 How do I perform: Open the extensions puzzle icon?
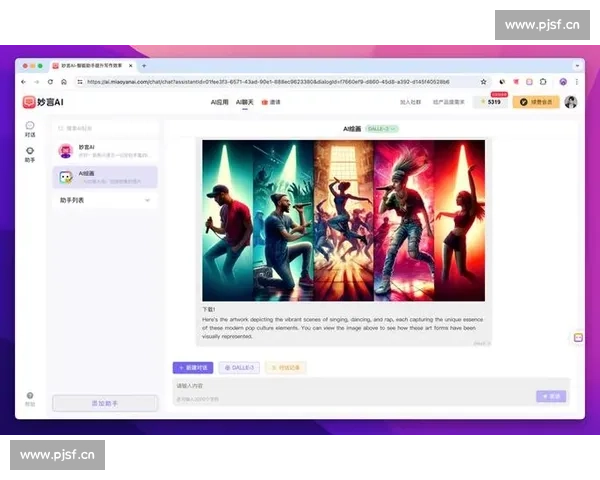[543, 82]
